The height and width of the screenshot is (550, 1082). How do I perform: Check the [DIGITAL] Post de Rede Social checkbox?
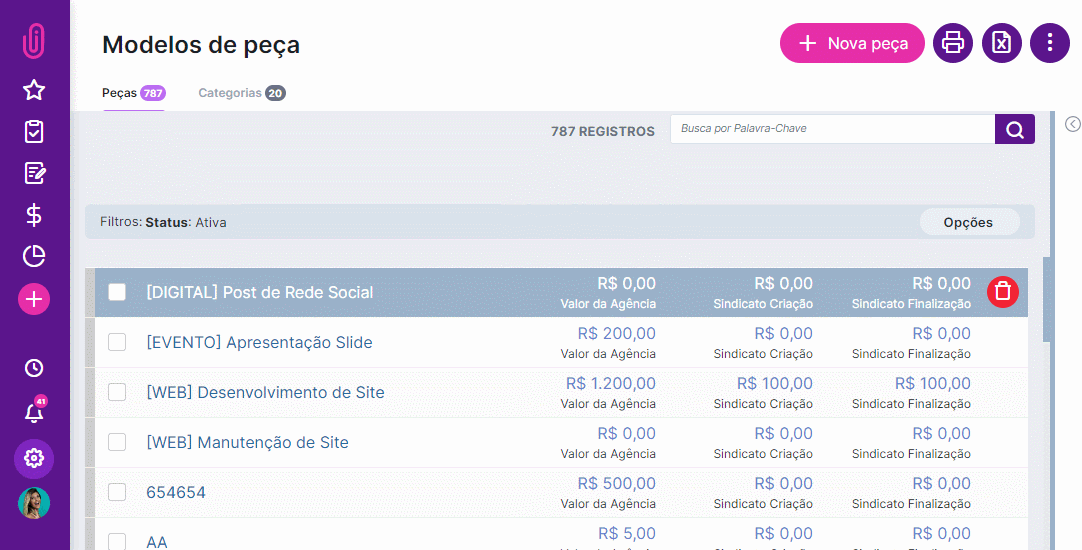point(117,292)
